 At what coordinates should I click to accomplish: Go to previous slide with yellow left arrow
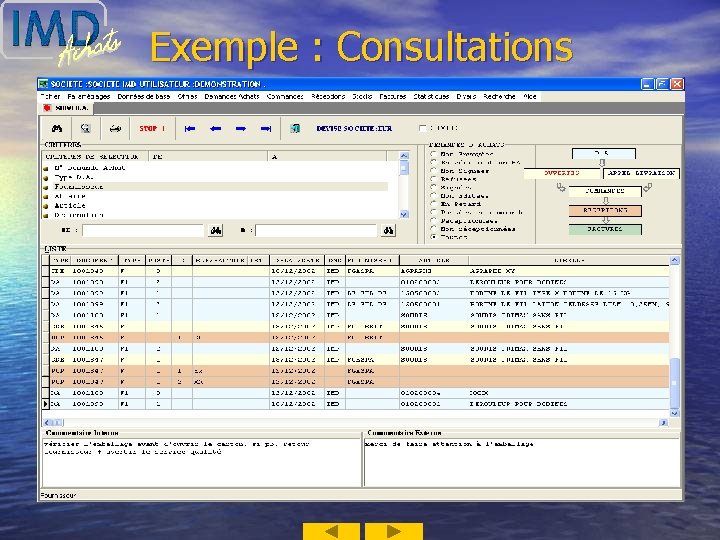coord(331,531)
